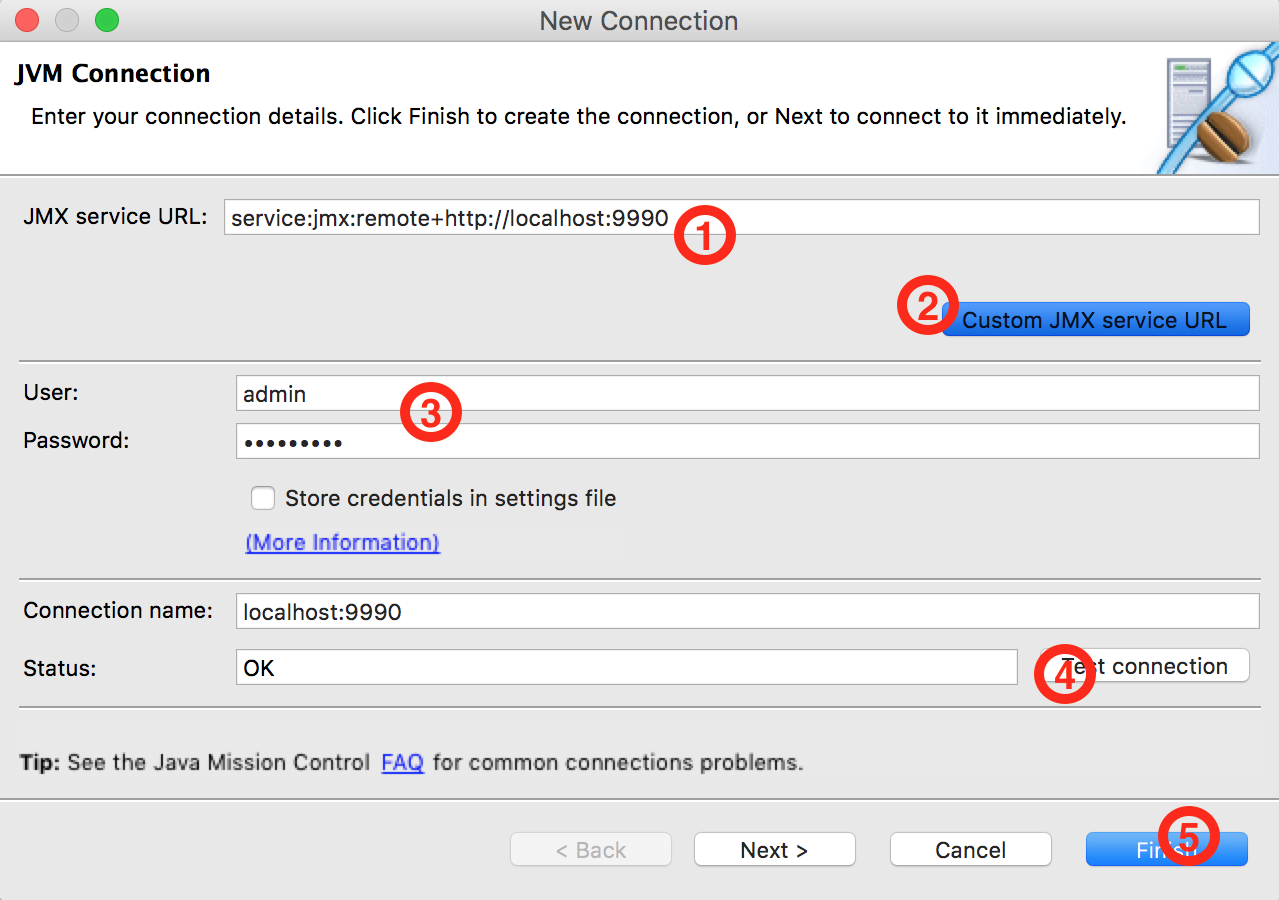Click the red numbered badge 3
1279x900 pixels.
coord(431,411)
